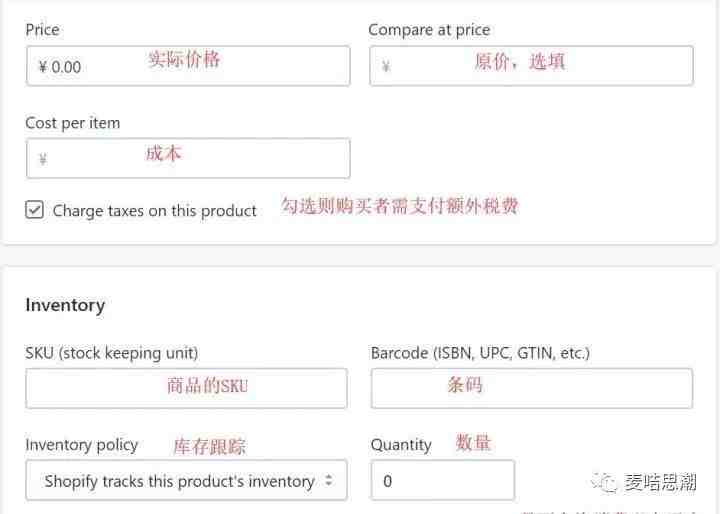The height and width of the screenshot is (514, 720).
Task: Click the Quantity number field
Action: 442,481
